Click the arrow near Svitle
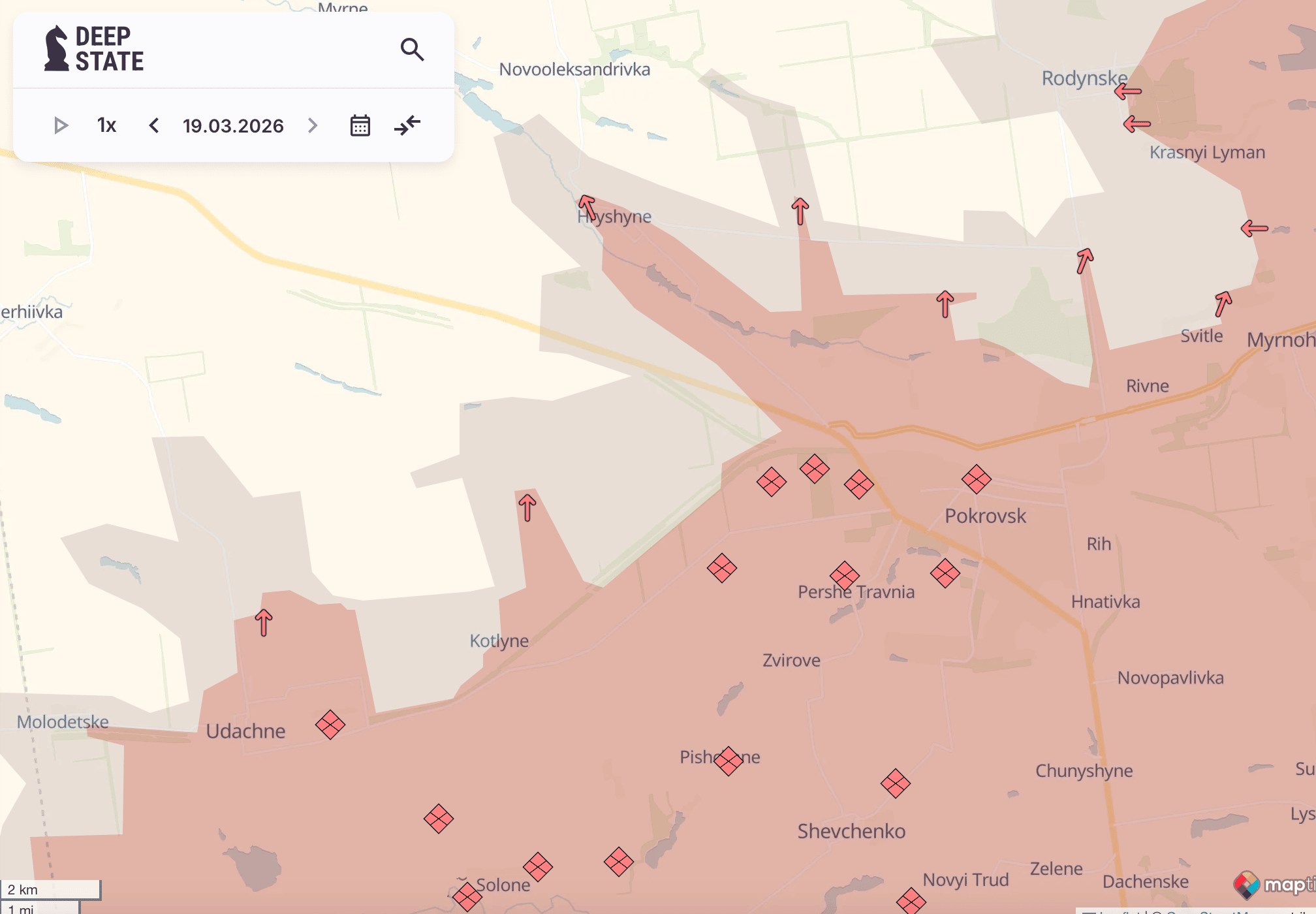 click(x=1222, y=304)
